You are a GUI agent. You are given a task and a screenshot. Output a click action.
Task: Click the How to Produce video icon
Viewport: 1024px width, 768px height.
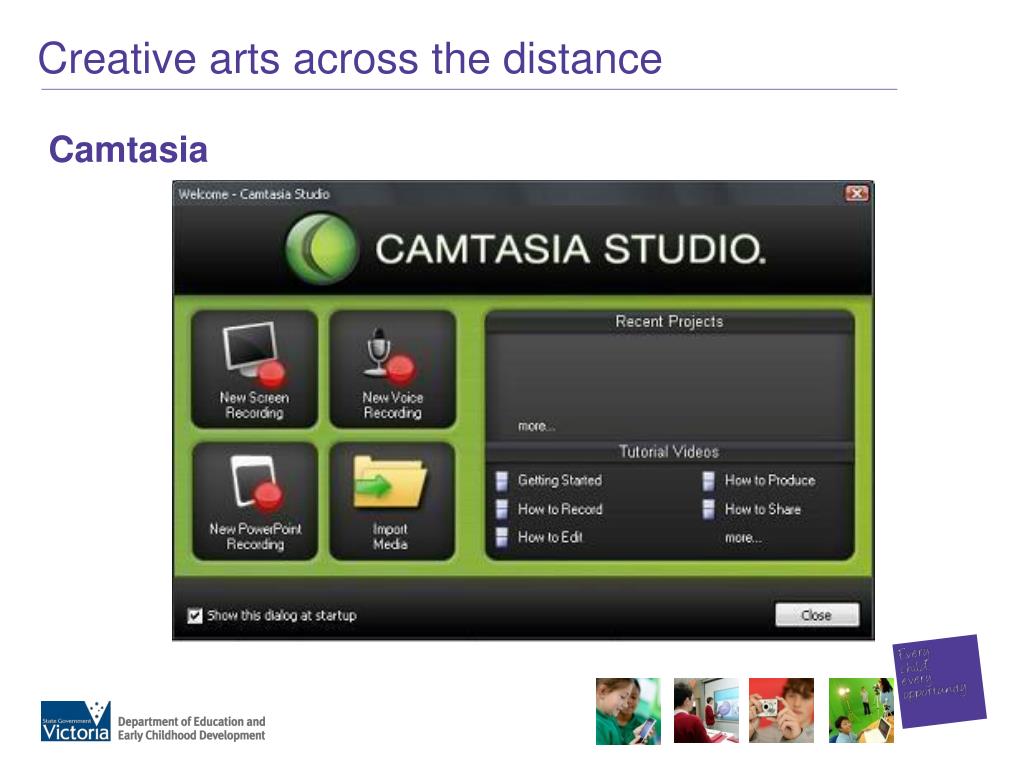(x=709, y=481)
